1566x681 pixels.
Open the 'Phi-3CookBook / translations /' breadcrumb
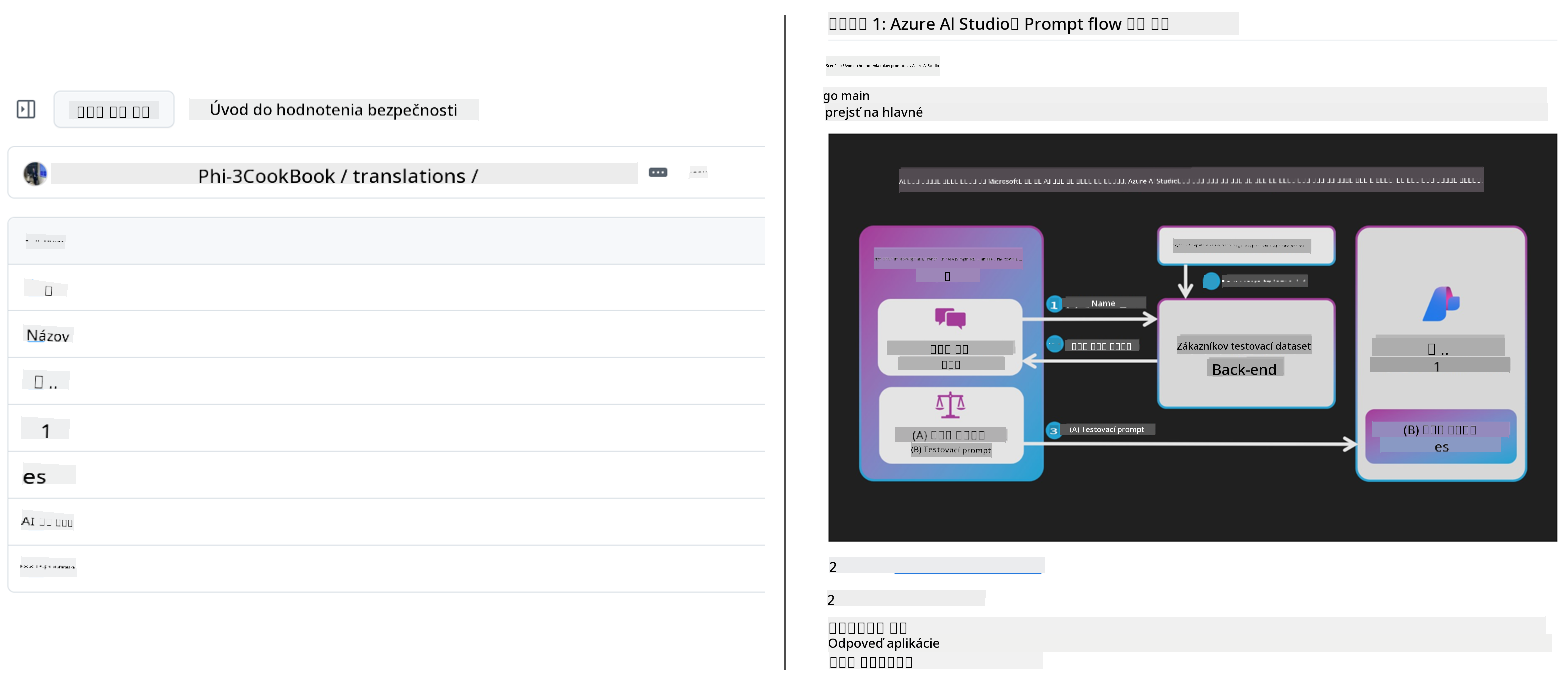pyautogui.click(x=338, y=176)
